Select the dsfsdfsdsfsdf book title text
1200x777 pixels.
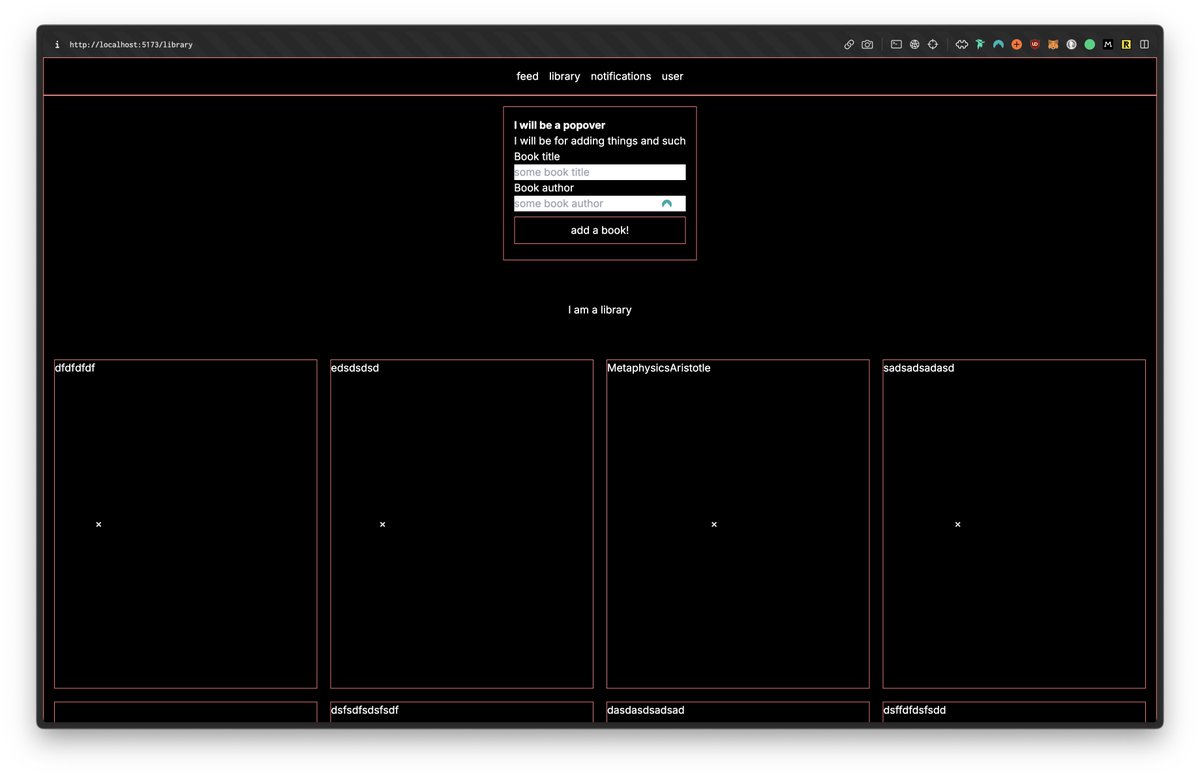point(365,710)
